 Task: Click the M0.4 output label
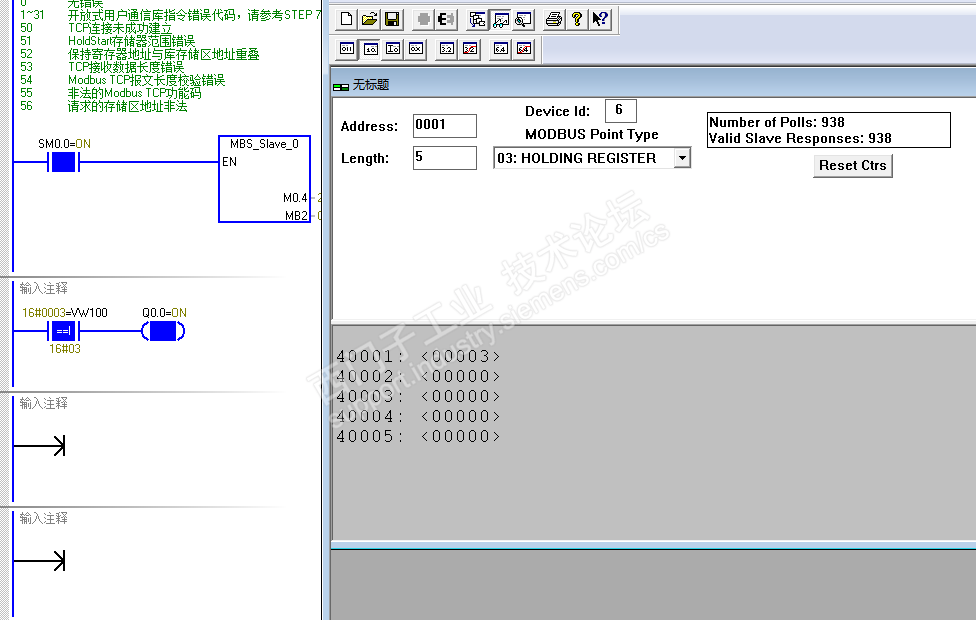click(x=295, y=198)
